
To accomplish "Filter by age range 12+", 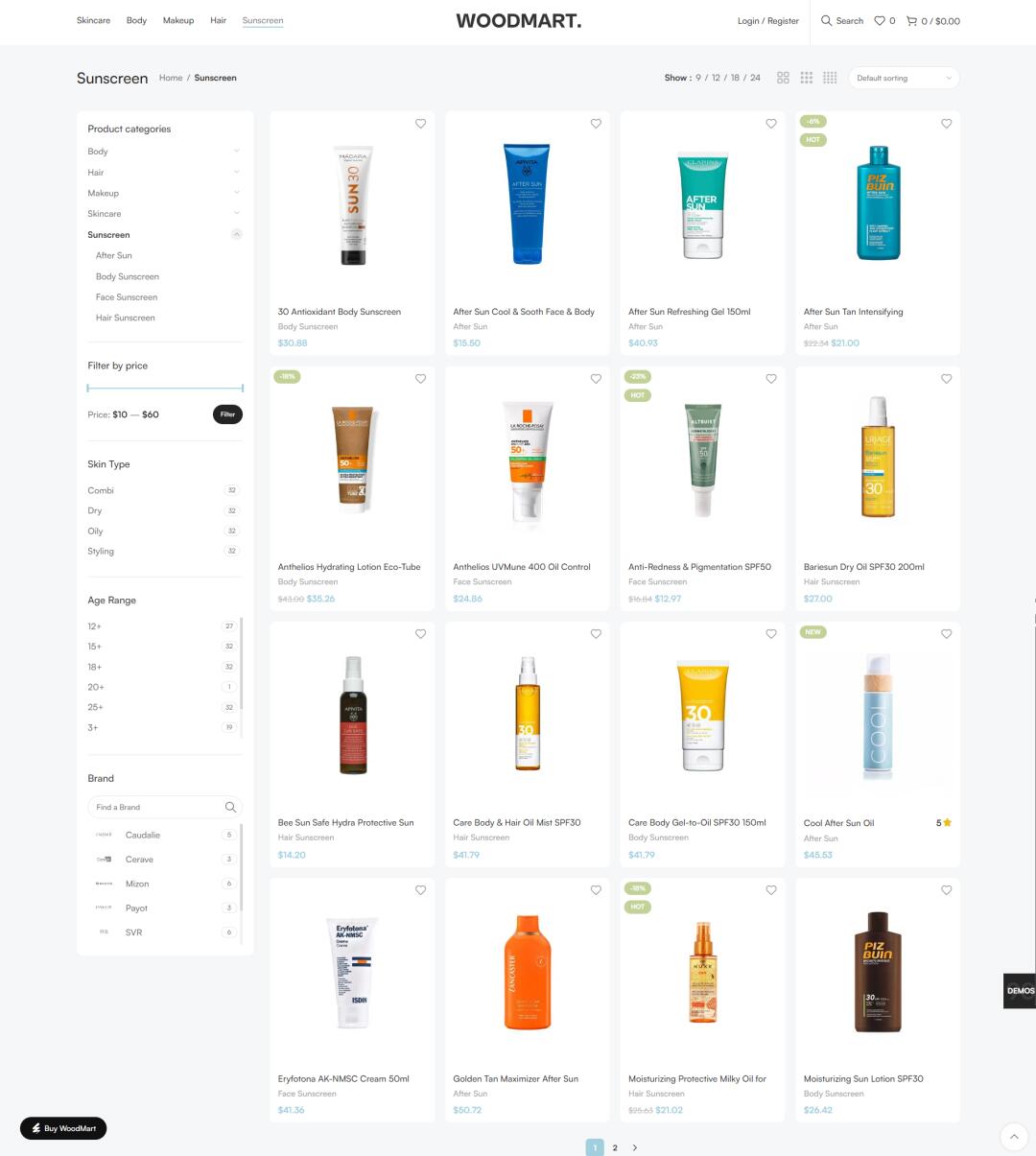I will click(x=94, y=626).
